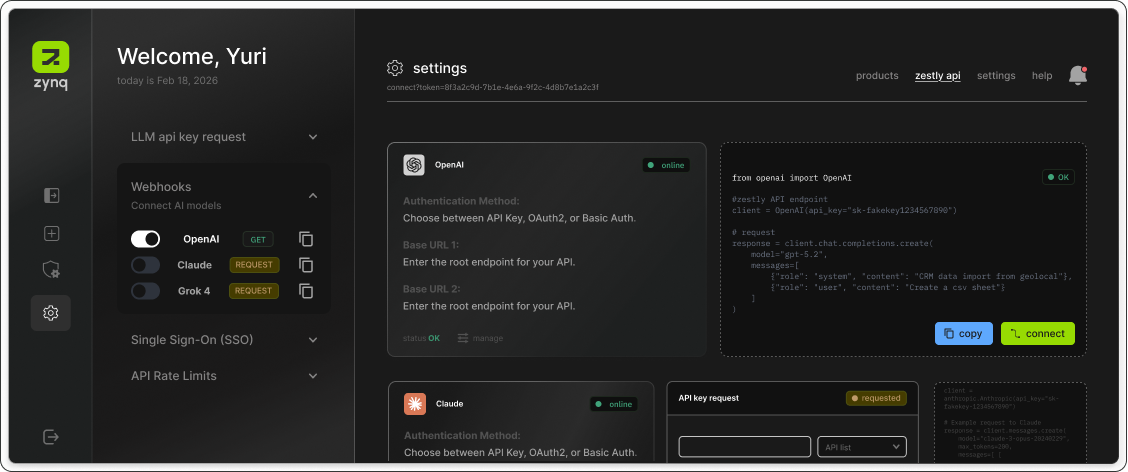This screenshot has height=472, width=1128.
Task: Click the blue copy button
Action: coord(963,333)
